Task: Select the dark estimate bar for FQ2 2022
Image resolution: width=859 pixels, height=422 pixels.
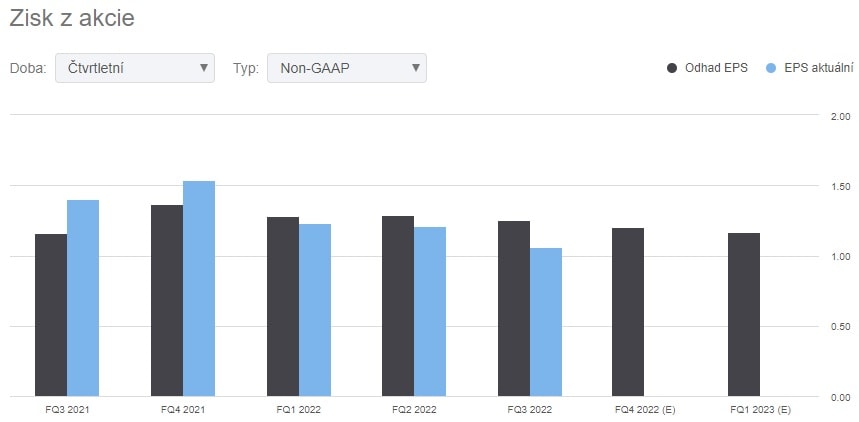Action: (398, 306)
